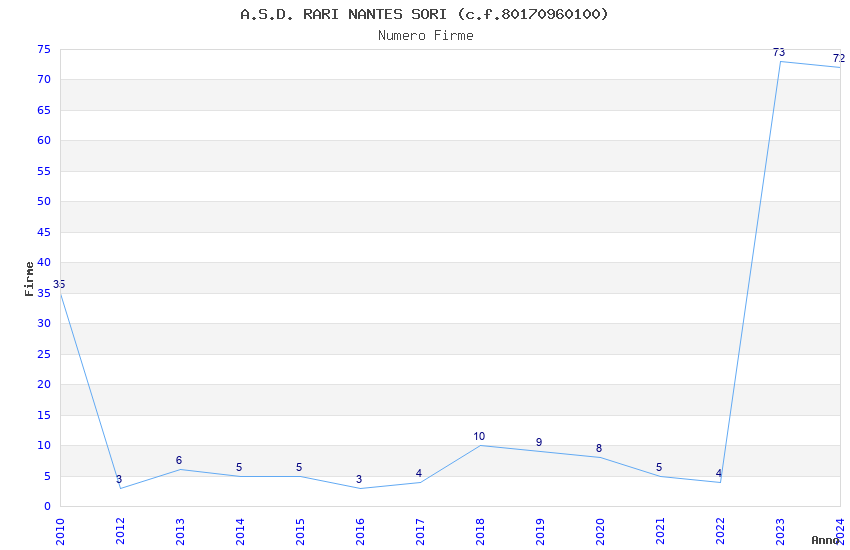Click the data label 10 for 2018
This screenshot has height=550, width=850.
(479, 436)
